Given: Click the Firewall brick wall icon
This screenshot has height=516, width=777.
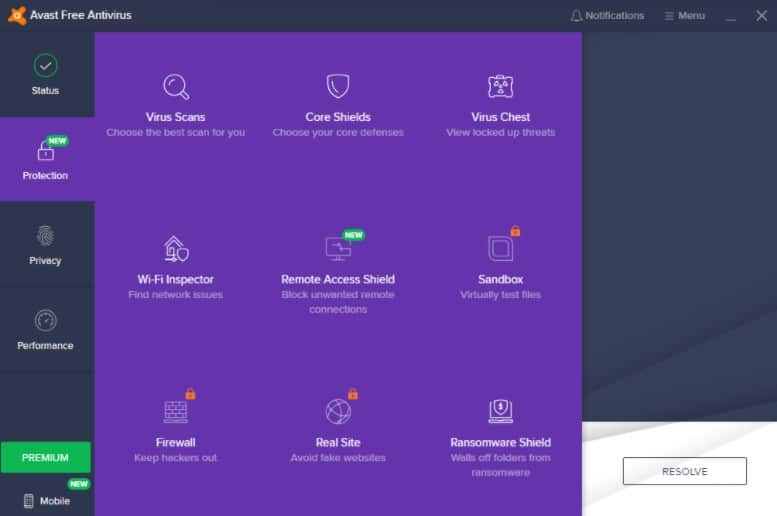Looking at the screenshot, I should 176,411.
